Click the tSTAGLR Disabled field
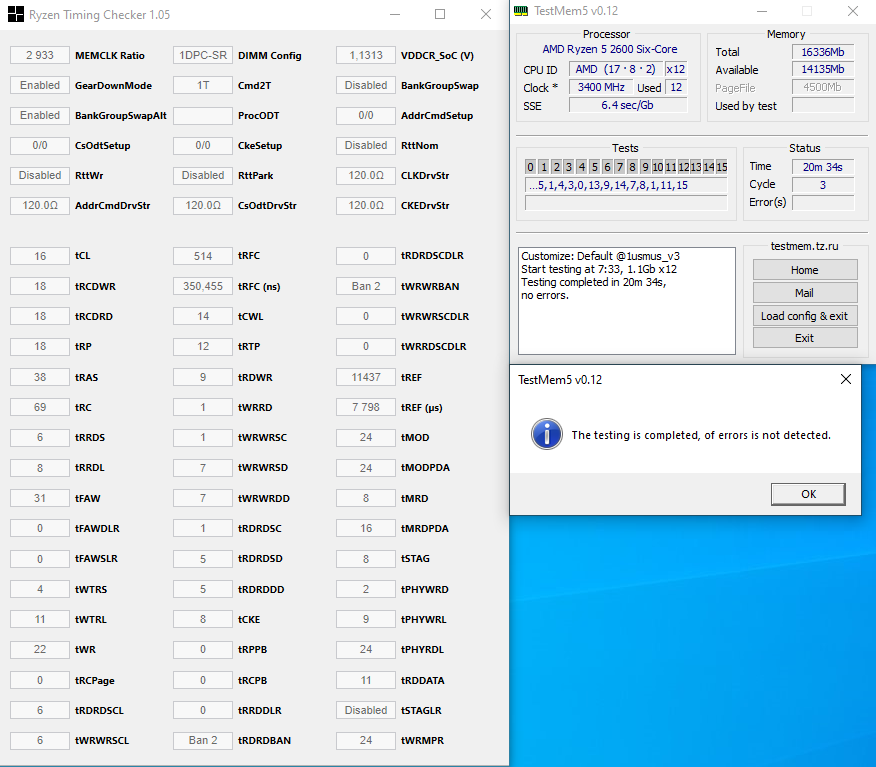 [366, 710]
